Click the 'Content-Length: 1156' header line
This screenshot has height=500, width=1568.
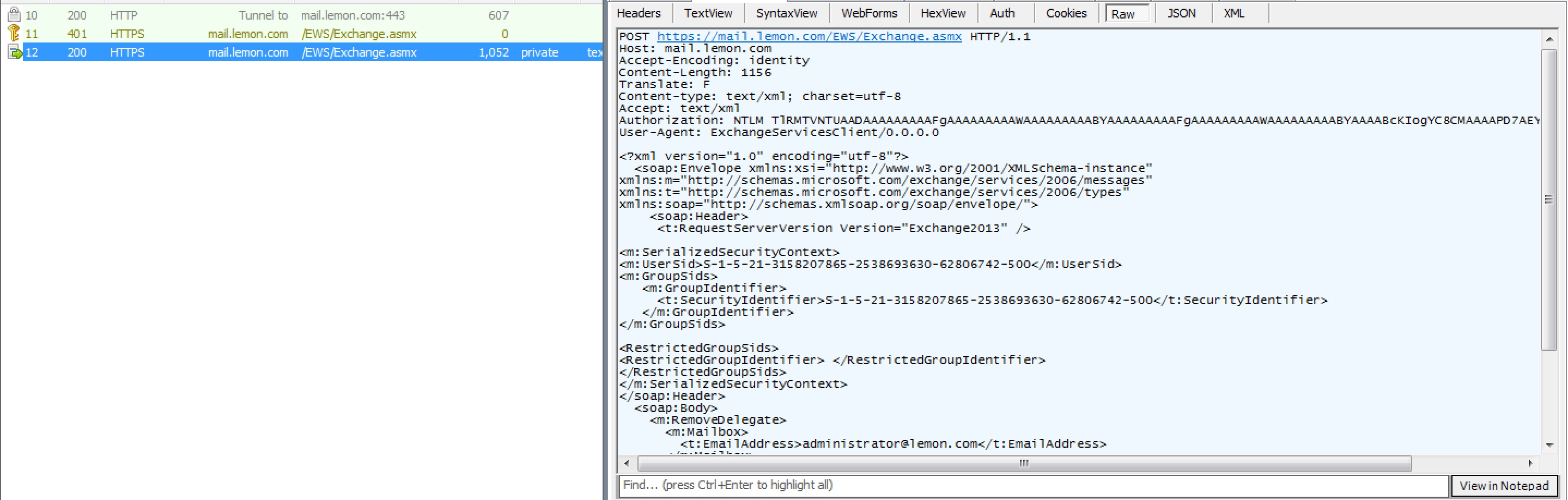(695, 72)
